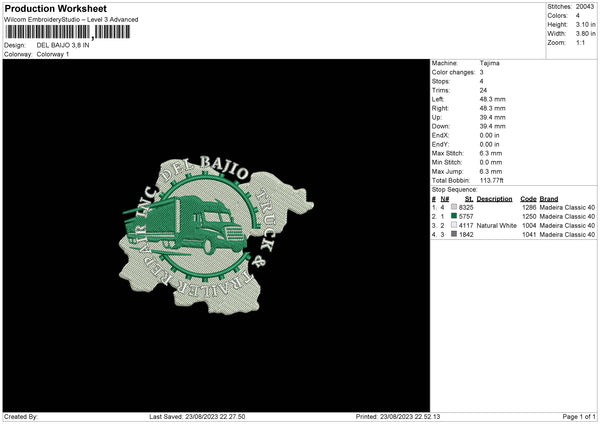Click stitch count 8325 in stop sequence
This screenshot has width=600, height=424.
click(466, 207)
